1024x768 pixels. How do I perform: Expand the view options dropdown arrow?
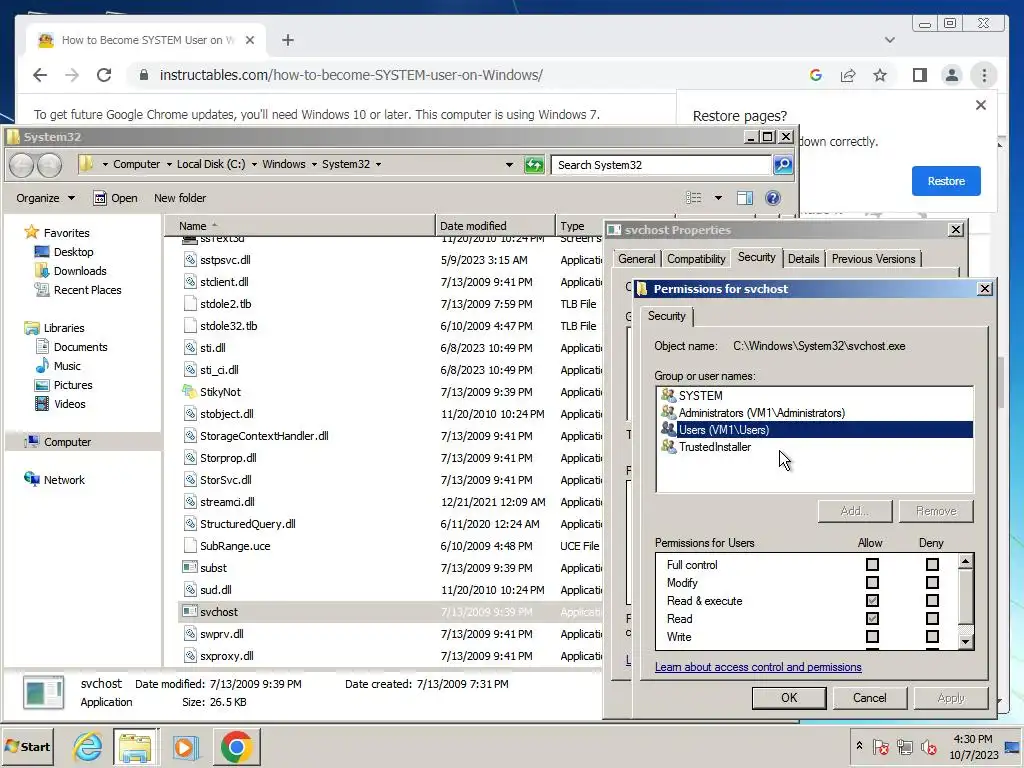718,198
